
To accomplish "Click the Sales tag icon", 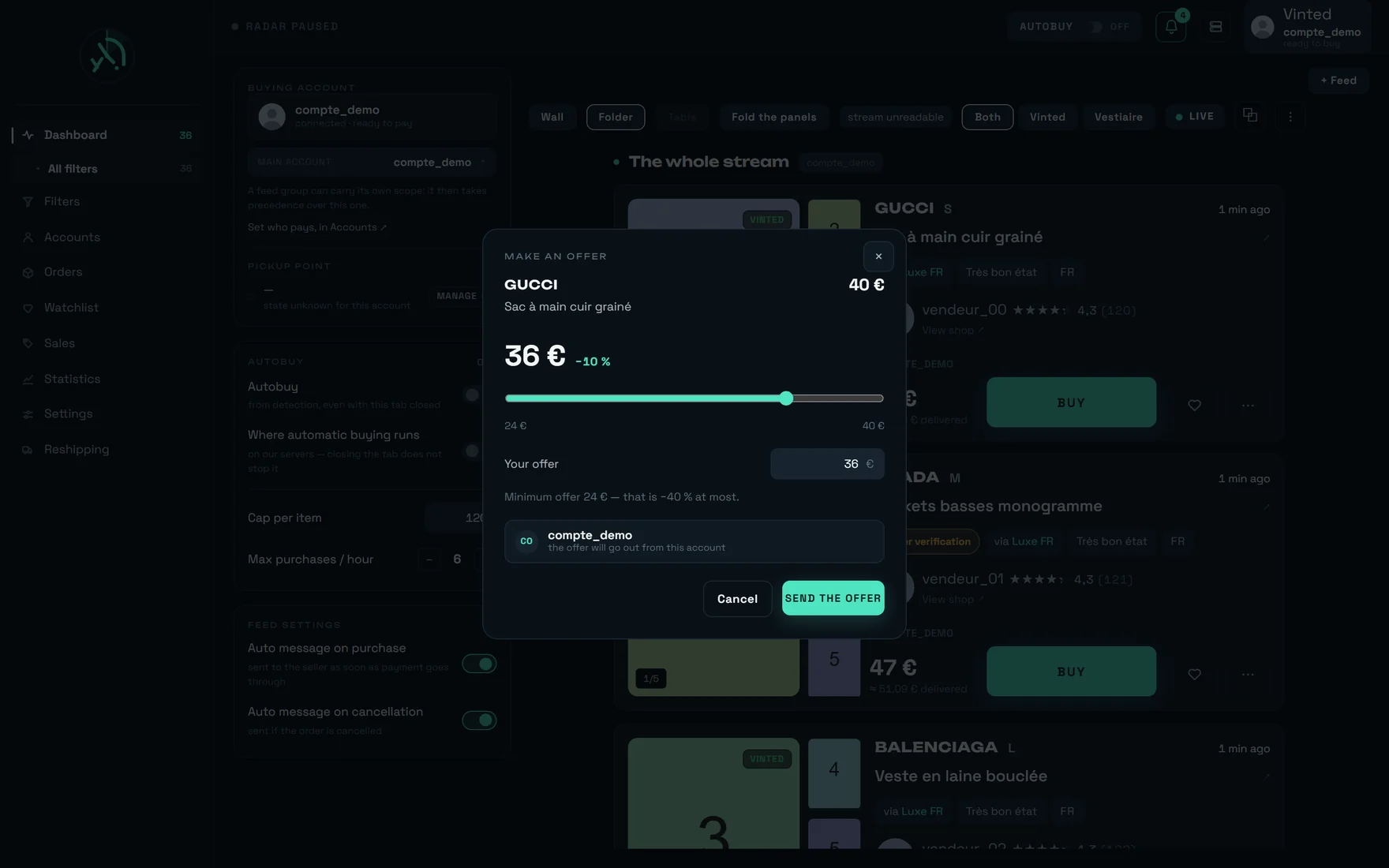I will pyautogui.click(x=28, y=343).
